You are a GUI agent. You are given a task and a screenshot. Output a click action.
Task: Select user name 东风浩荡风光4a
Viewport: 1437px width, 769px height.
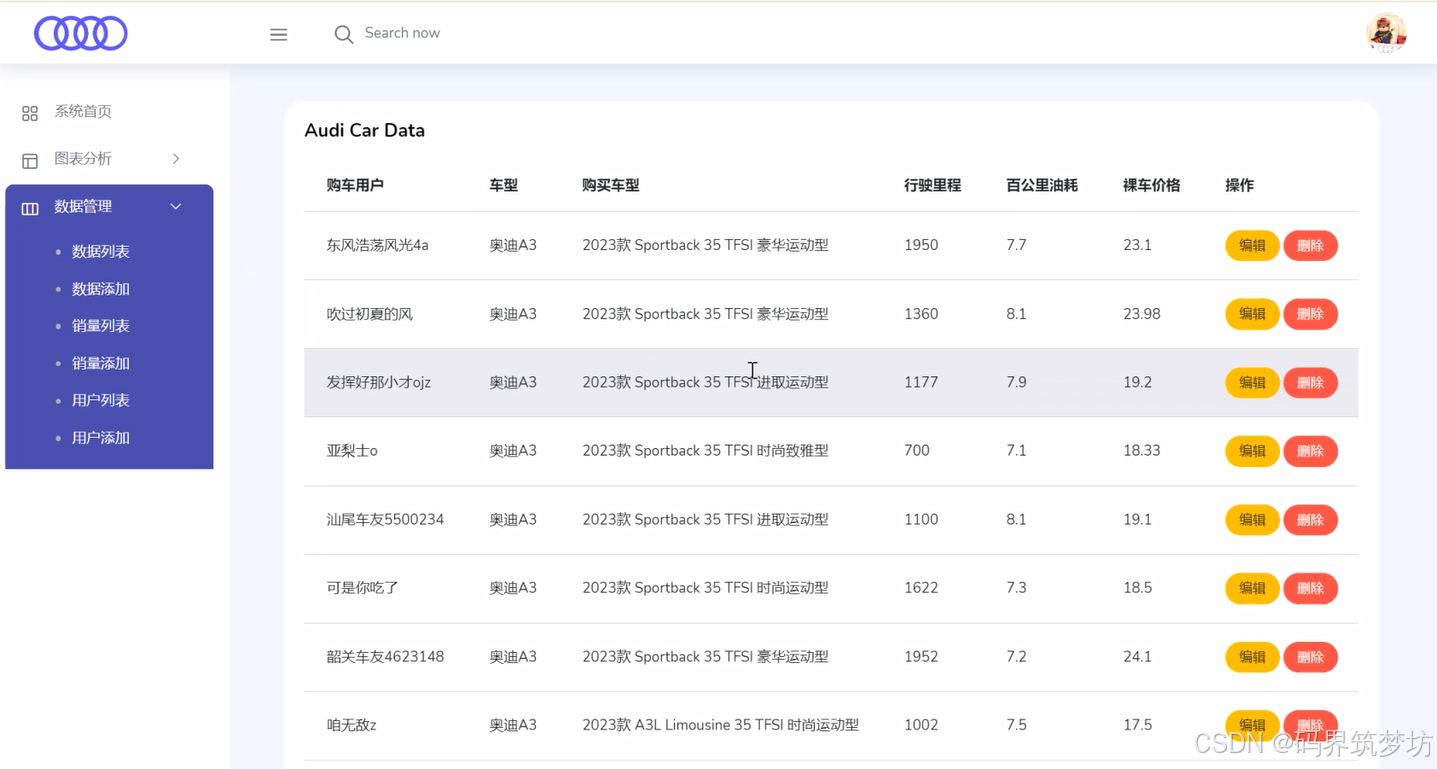point(377,245)
